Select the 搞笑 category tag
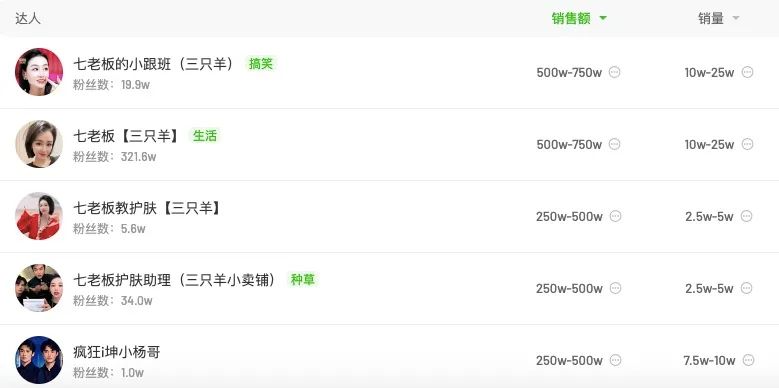The image size is (779, 388). (x=261, y=64)
